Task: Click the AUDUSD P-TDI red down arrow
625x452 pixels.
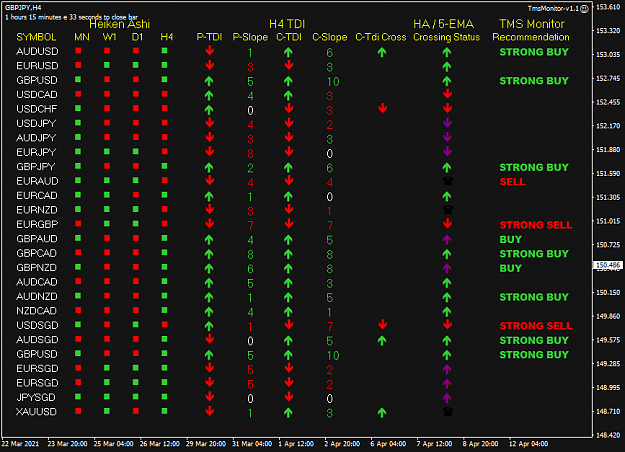Action: coord(209,51)
